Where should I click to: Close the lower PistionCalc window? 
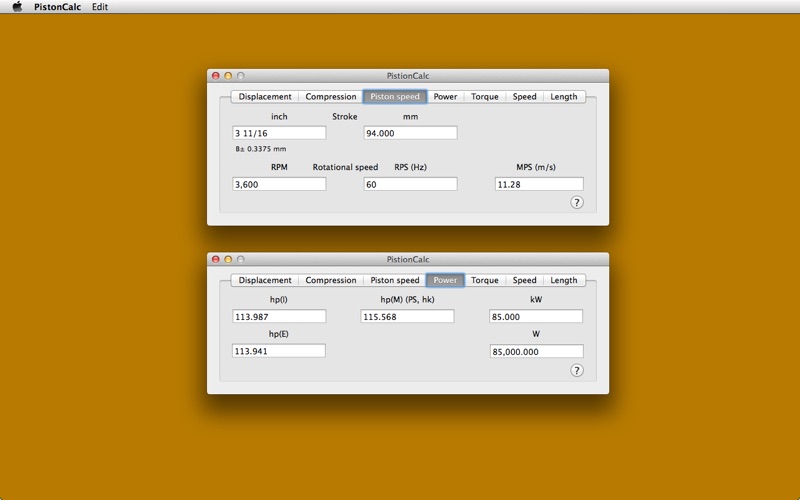point(216,259)
